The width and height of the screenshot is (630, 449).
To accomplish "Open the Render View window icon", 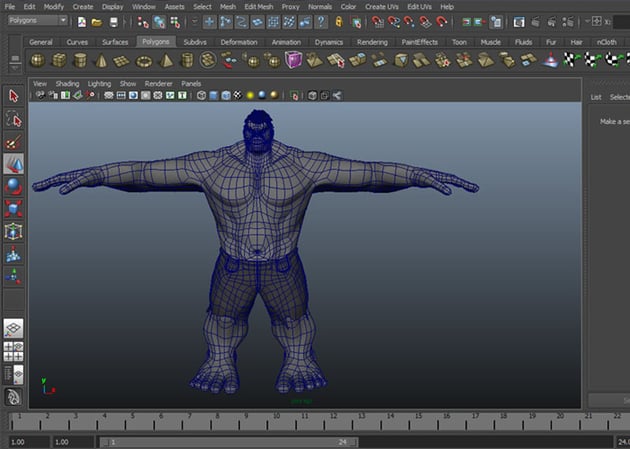I will [x=519, y=22].
